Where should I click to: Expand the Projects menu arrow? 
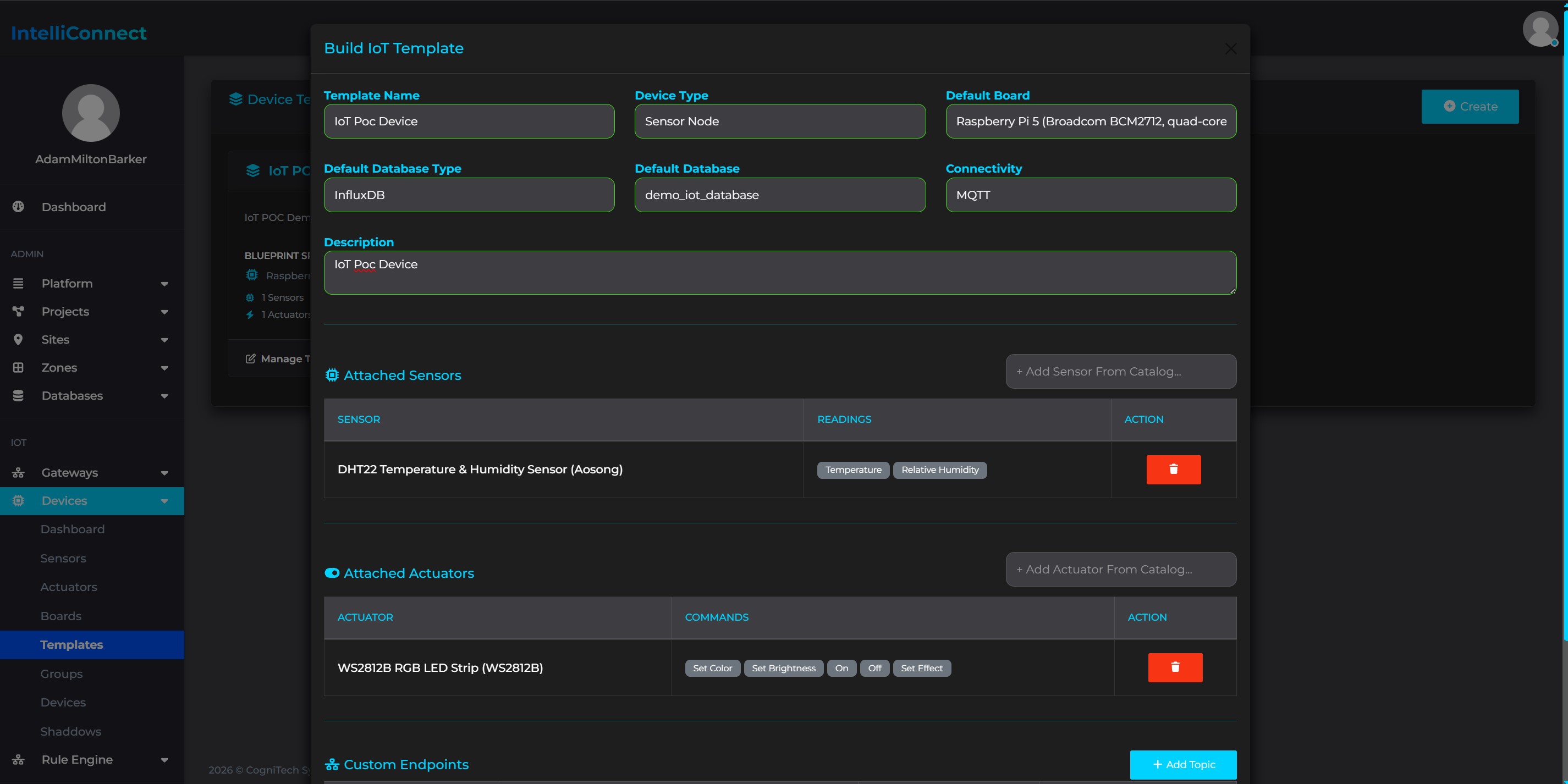coord(164,312)
